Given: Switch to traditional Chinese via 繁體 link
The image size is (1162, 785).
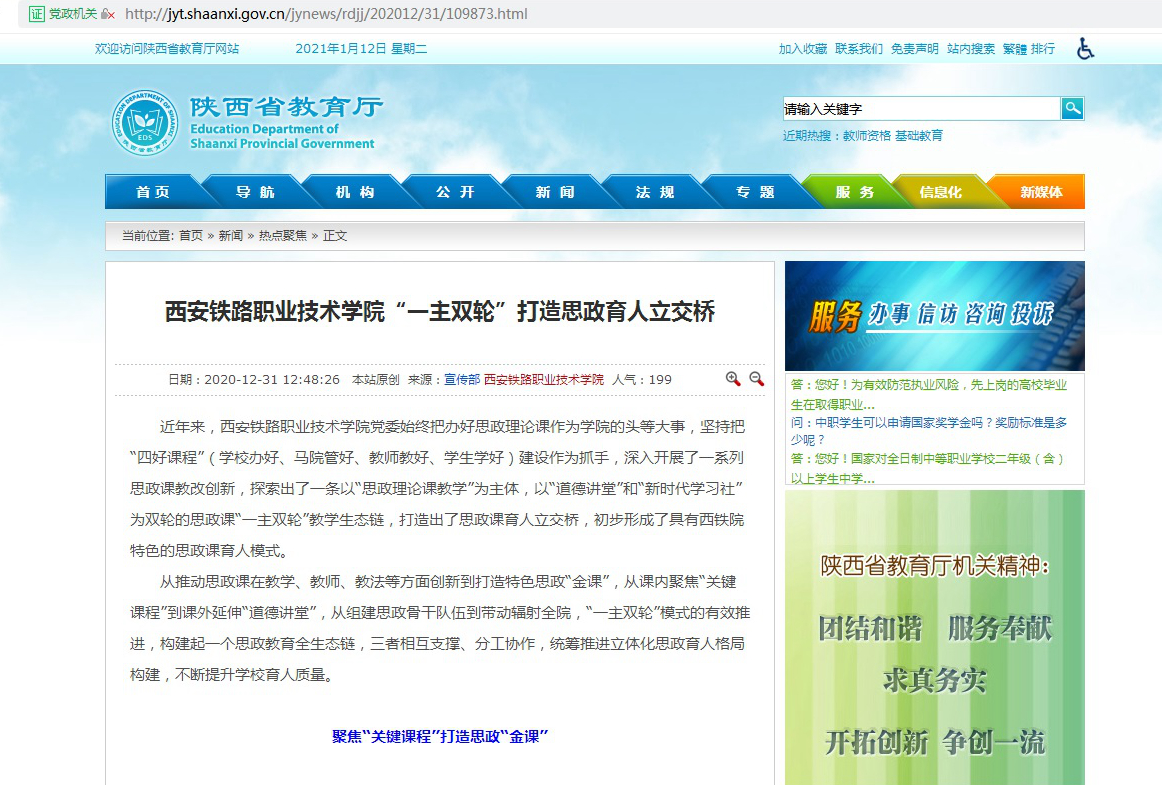Looking at the screenshot, I should click(1014, 49).
